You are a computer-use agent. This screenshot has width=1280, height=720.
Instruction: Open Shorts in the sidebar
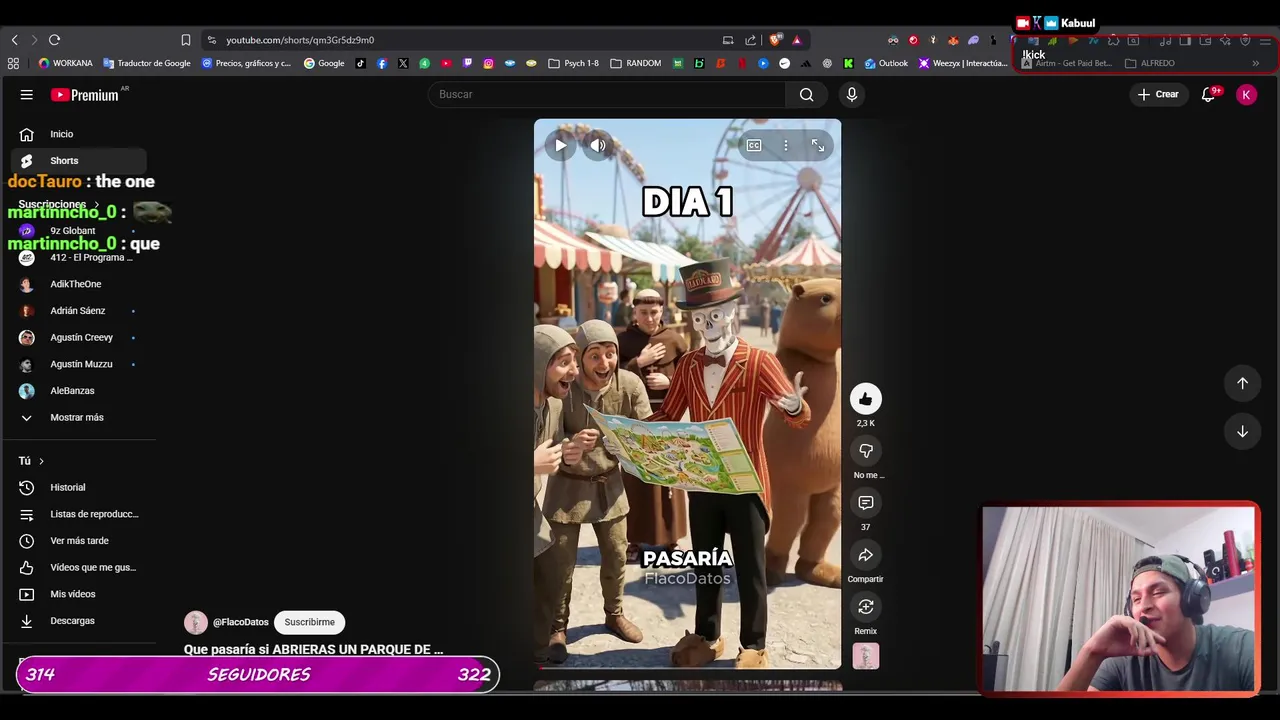[78, 161]
